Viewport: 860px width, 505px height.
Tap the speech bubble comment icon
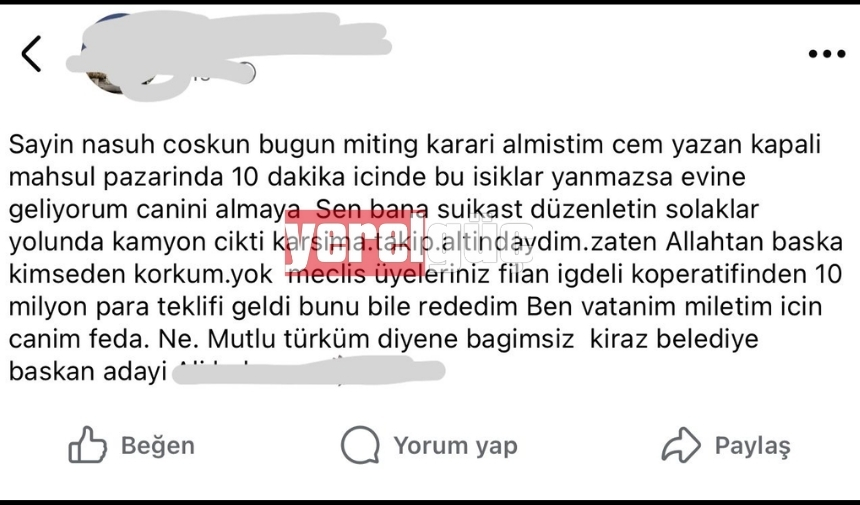360,445
